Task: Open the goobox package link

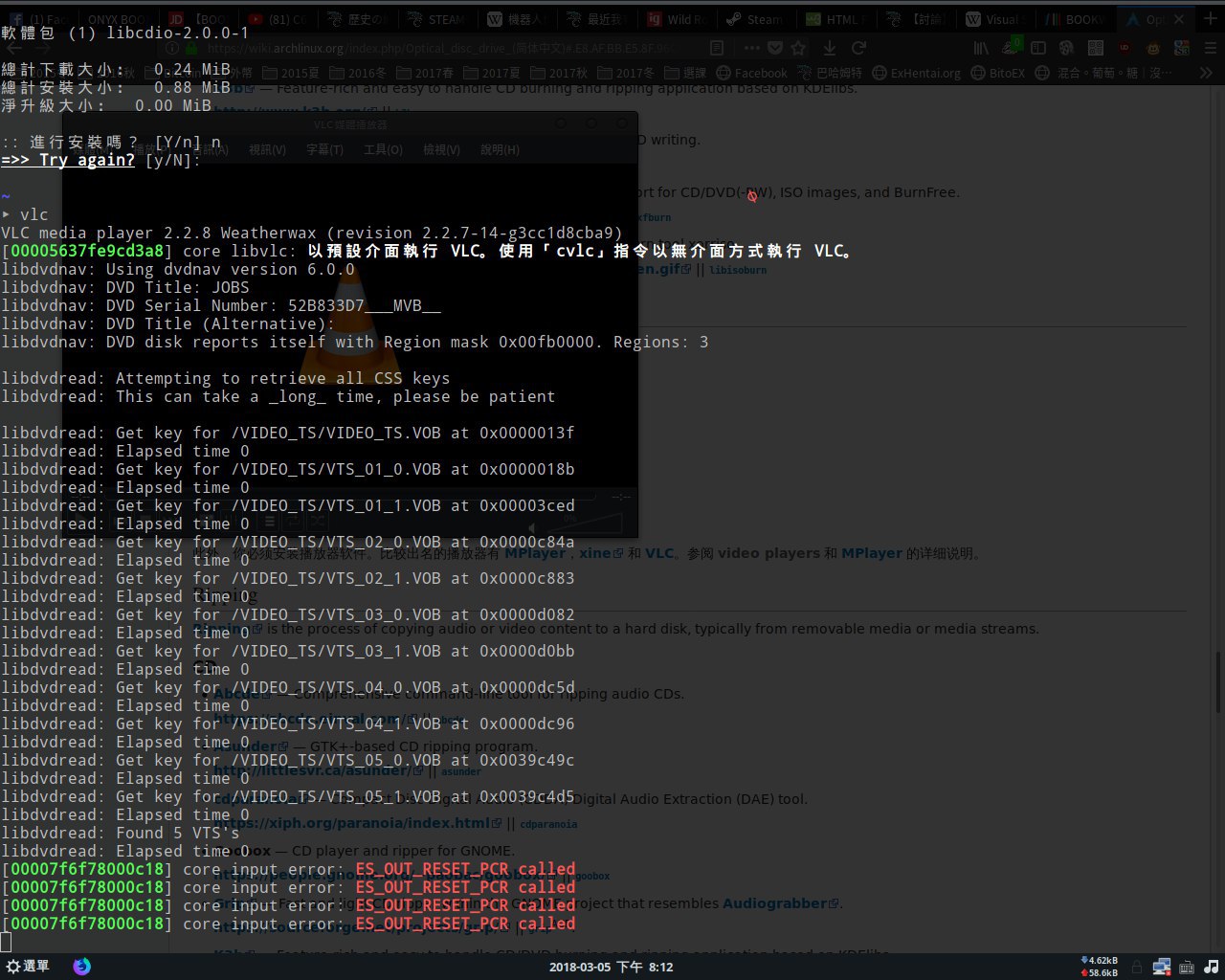Action: (x=591, y=876)
